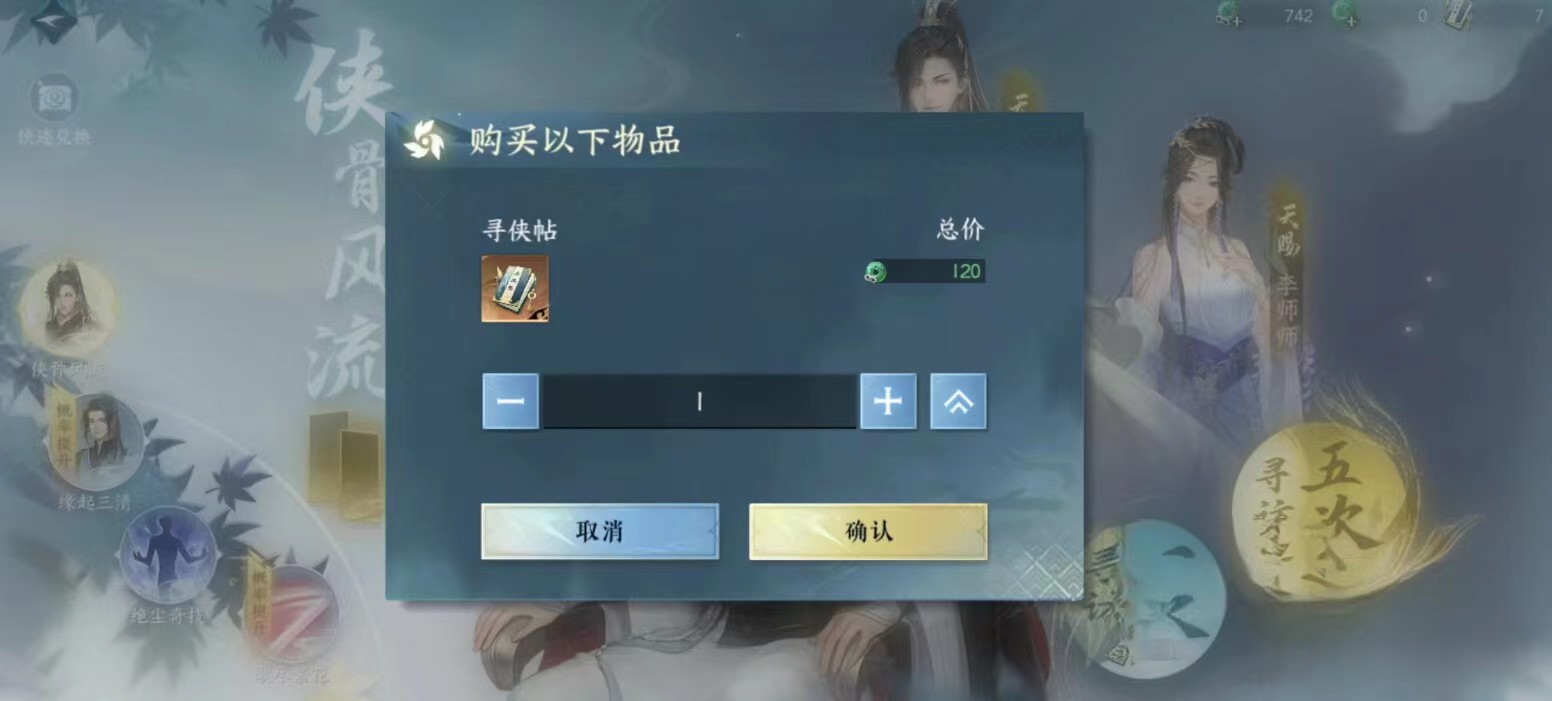
Task: Select the topmost hero portrait banner
Action: click(x=69, y=310)
